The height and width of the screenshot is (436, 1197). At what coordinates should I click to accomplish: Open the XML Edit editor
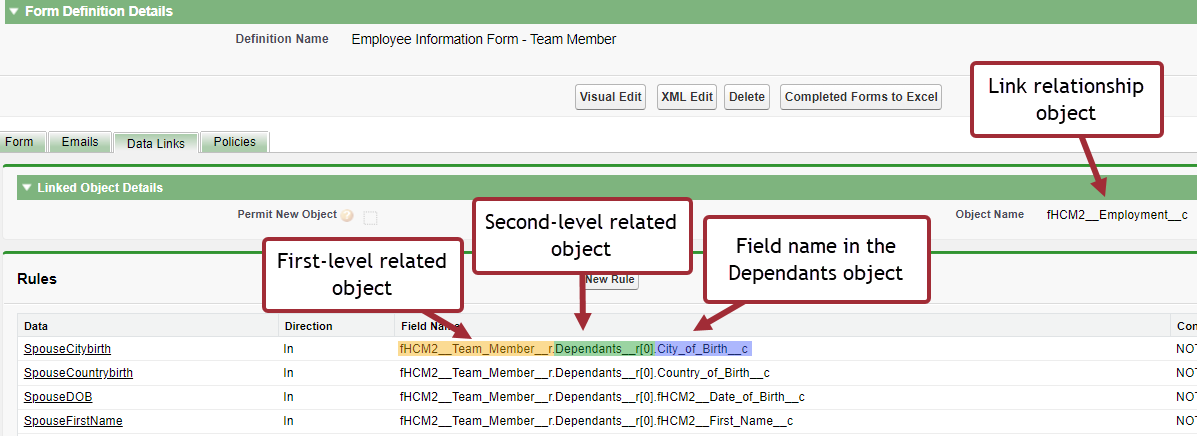pyautogui.click(x=686, y=97)
